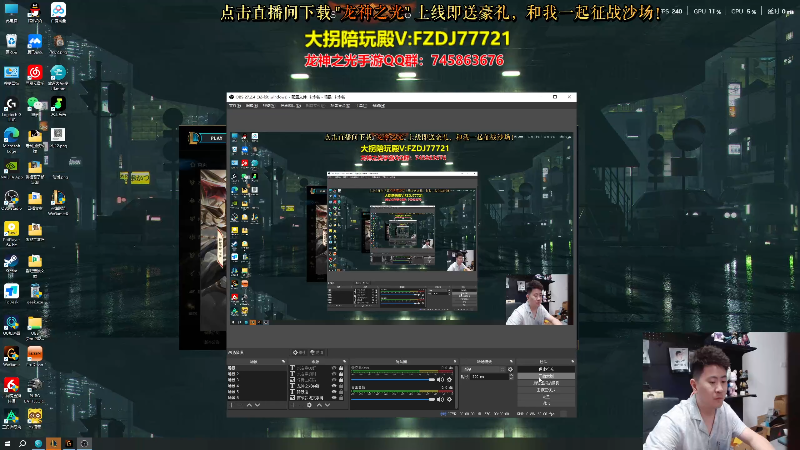Click the Exit button in OBS controls
Screen dimensions: 800x450
pos(546,404)
